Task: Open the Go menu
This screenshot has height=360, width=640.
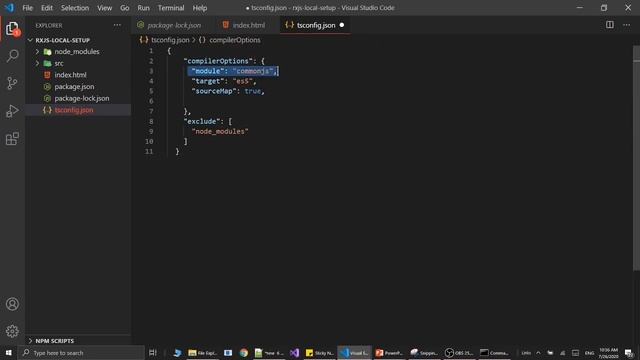Action: coord(124,8)
